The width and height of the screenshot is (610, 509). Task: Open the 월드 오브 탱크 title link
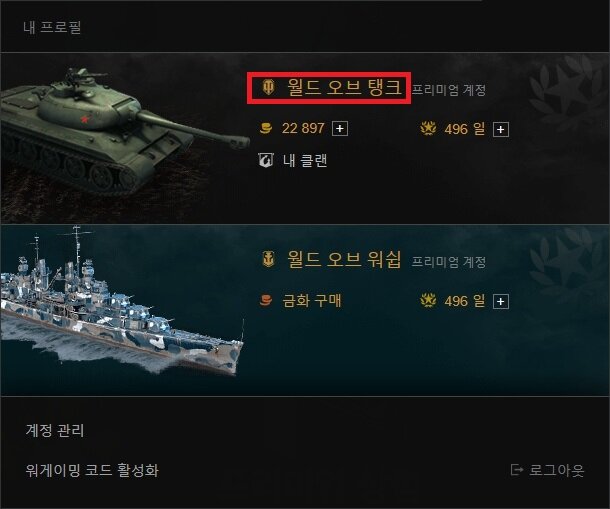pos(344,87)
